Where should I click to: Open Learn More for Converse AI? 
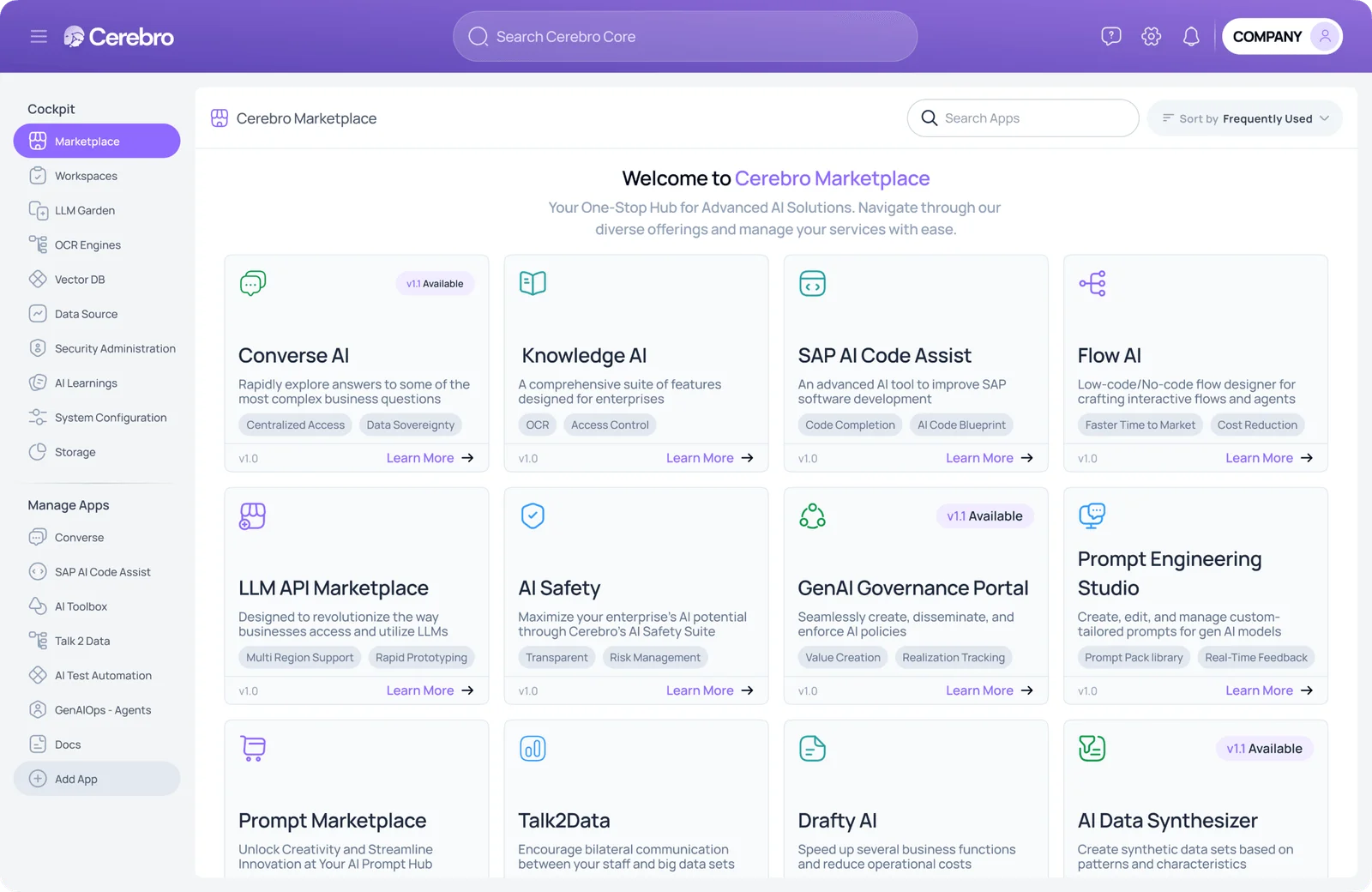(x=420, y=457)
